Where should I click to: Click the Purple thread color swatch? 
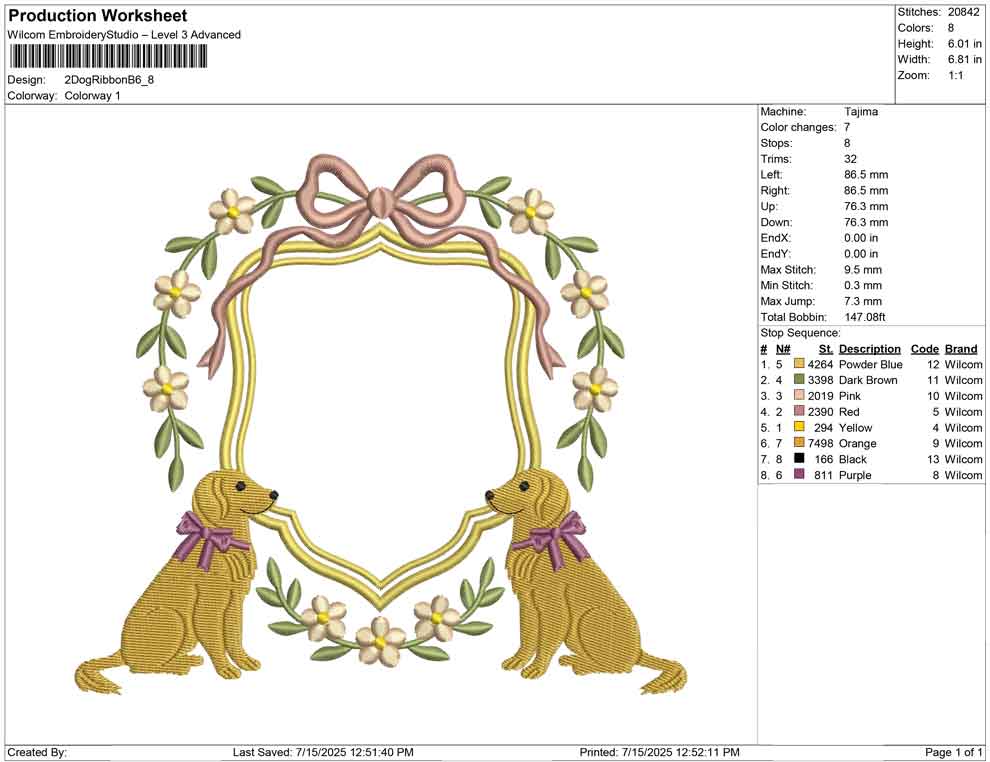(x=799, y=475)
